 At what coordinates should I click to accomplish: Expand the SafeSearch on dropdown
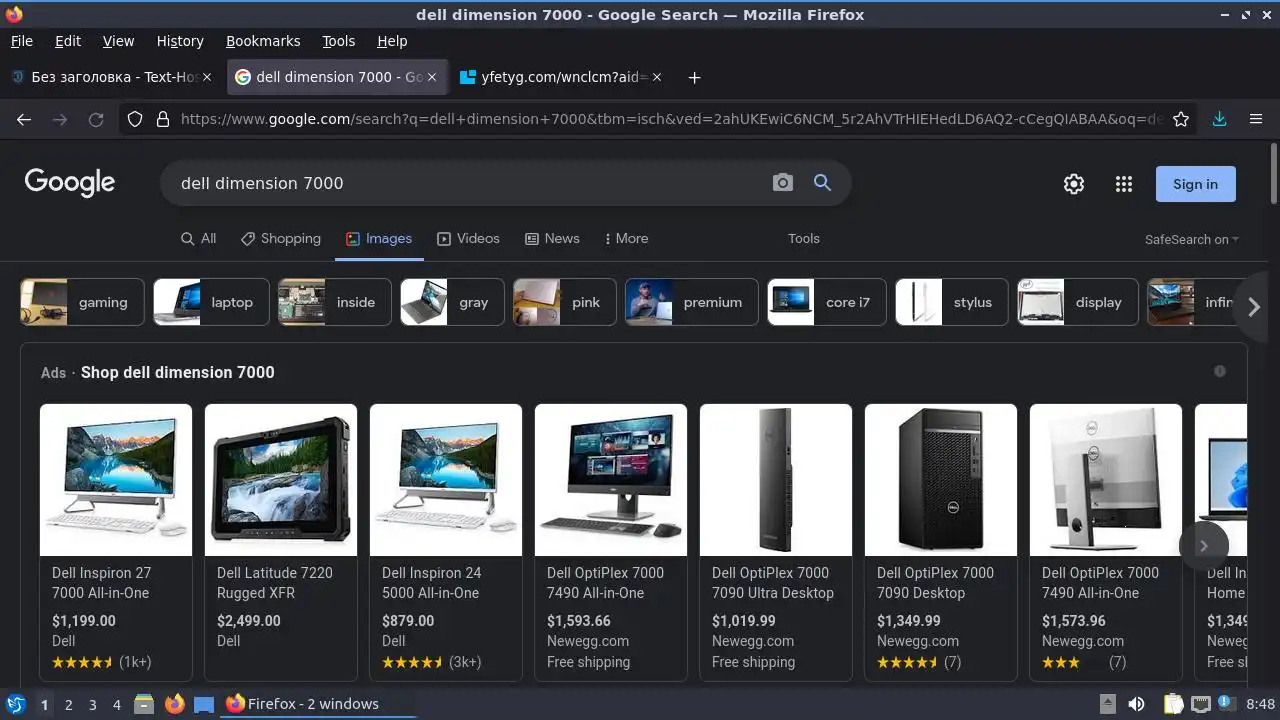pyautogui.click(x=1191, y=239)
